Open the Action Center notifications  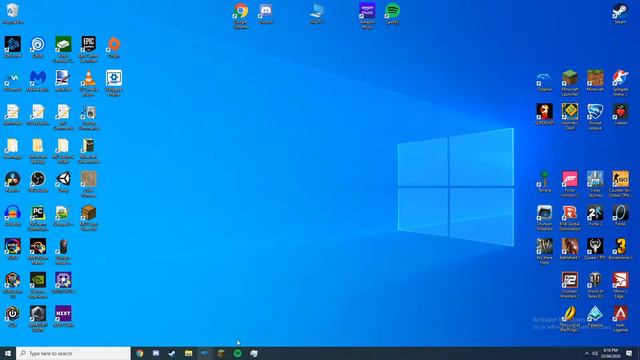pos(629,353)
